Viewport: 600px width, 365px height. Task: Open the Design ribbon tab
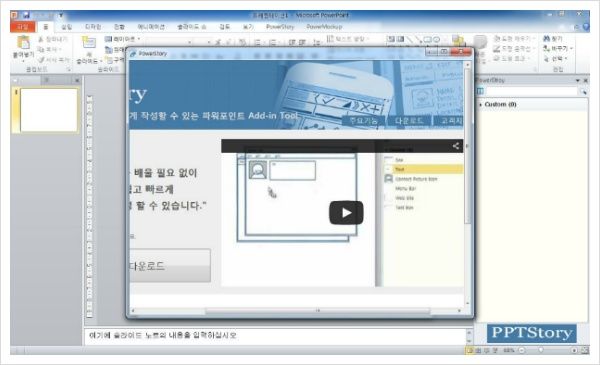tap(93, 27)
